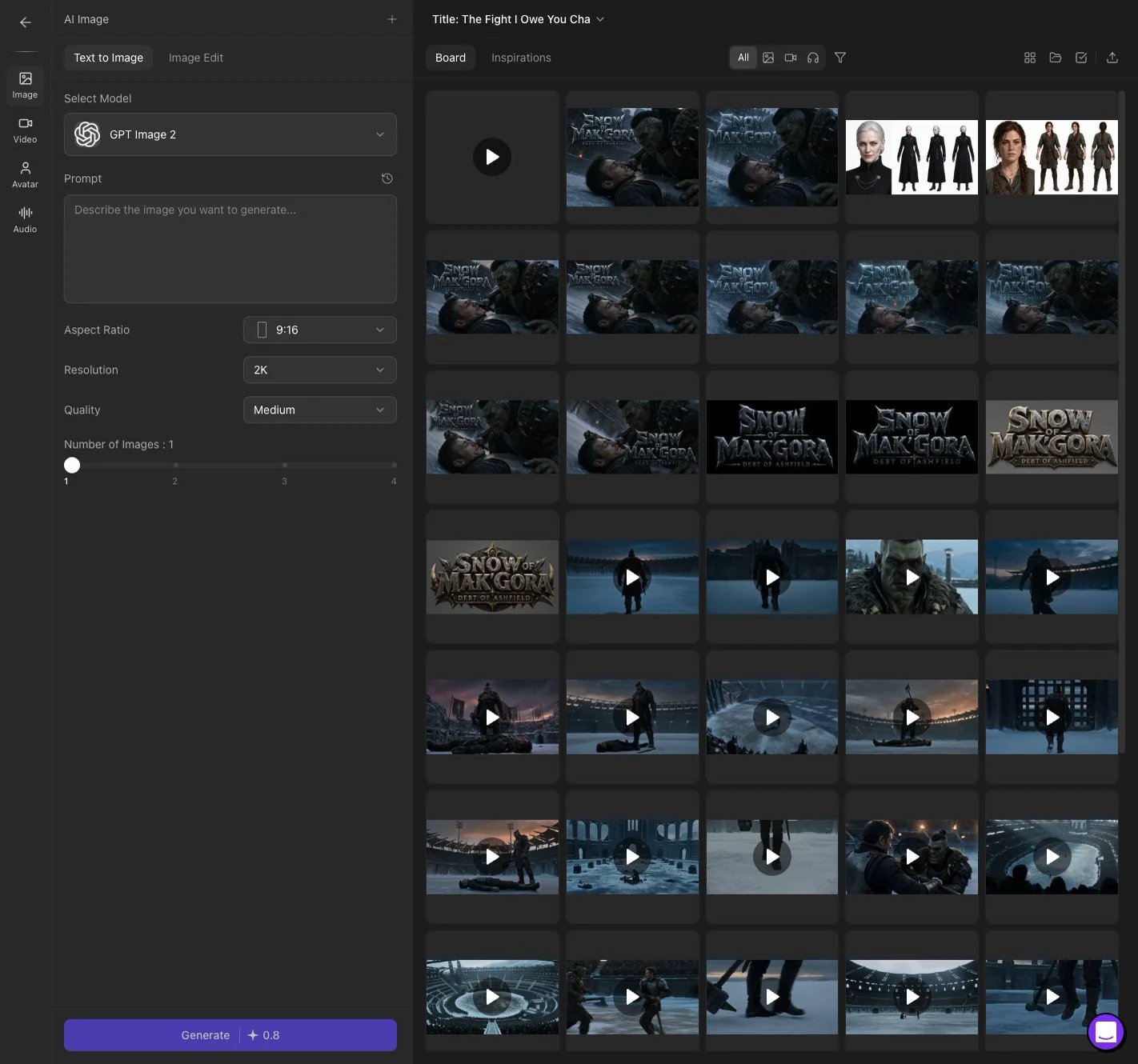Play the arena gate video
Screen dimensions: 1138x1064
[1052, 717]
